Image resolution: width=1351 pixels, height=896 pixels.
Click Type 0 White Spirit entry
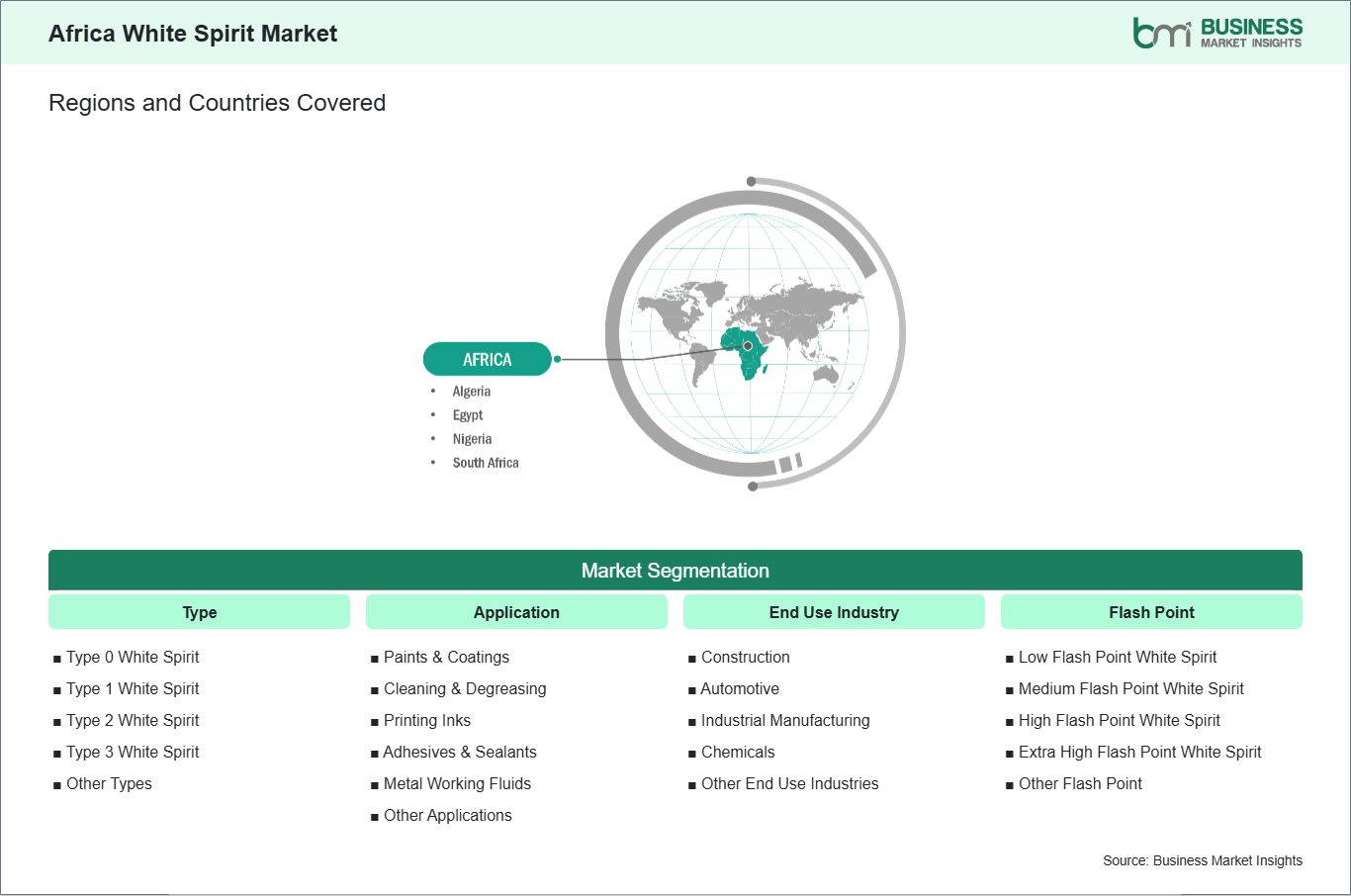pyautogui.click(x=133, y=657)
